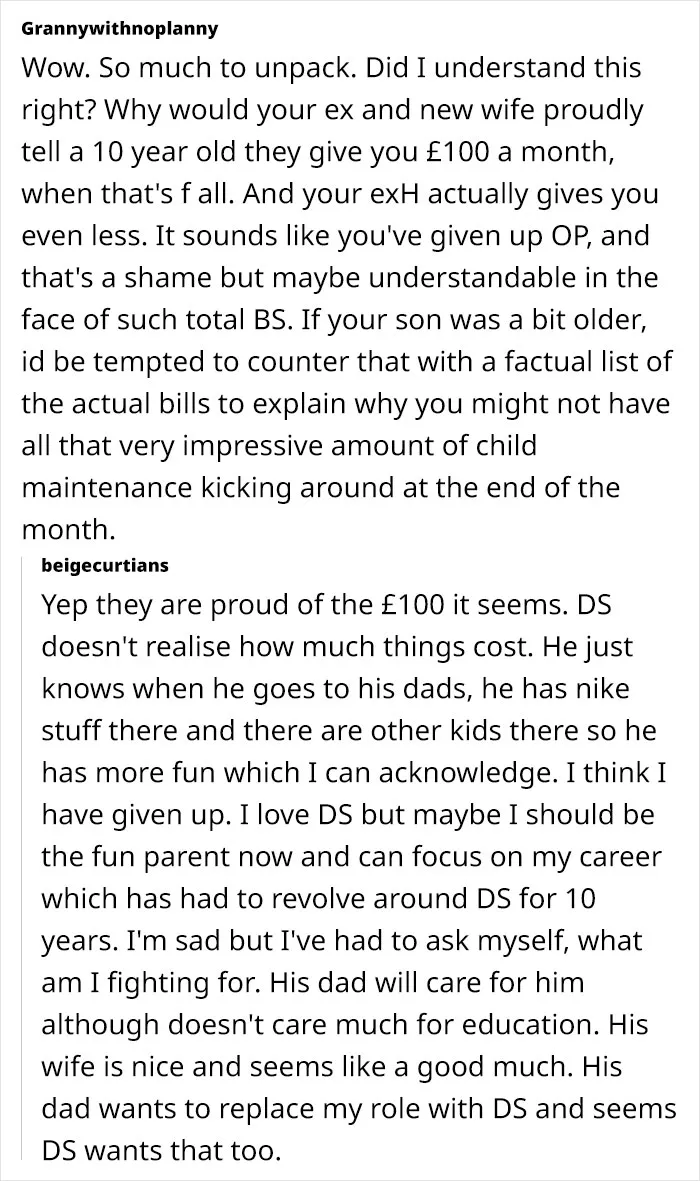The height and width of the screenshot is (1181, 700).
Task: Open the beigecurtians user profile
Action: coord(105,565)
